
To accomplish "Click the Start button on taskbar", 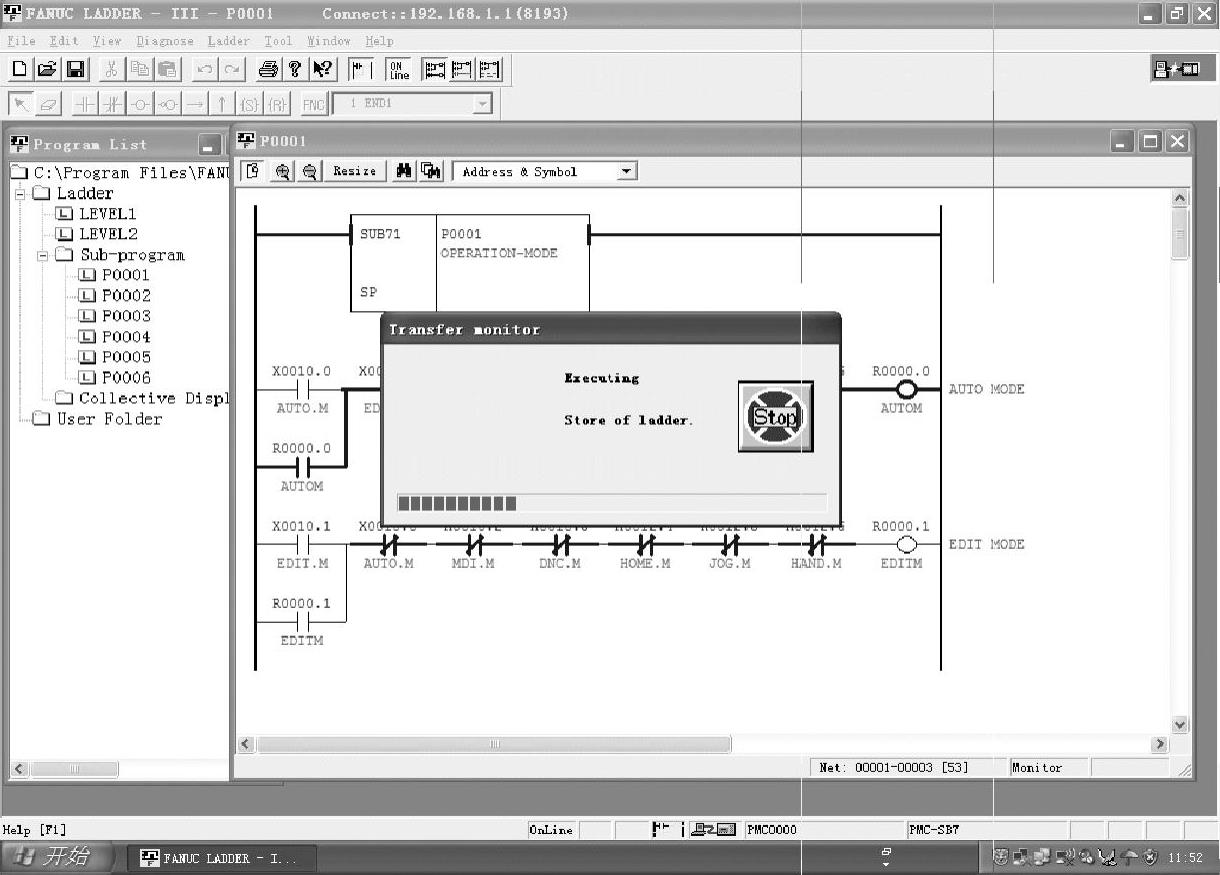I will (x=57, y=857).
